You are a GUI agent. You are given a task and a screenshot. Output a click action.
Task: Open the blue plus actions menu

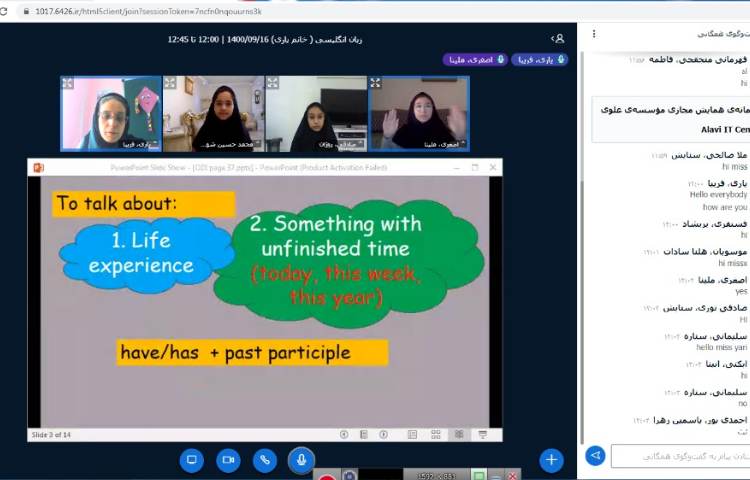coord(551,460)
